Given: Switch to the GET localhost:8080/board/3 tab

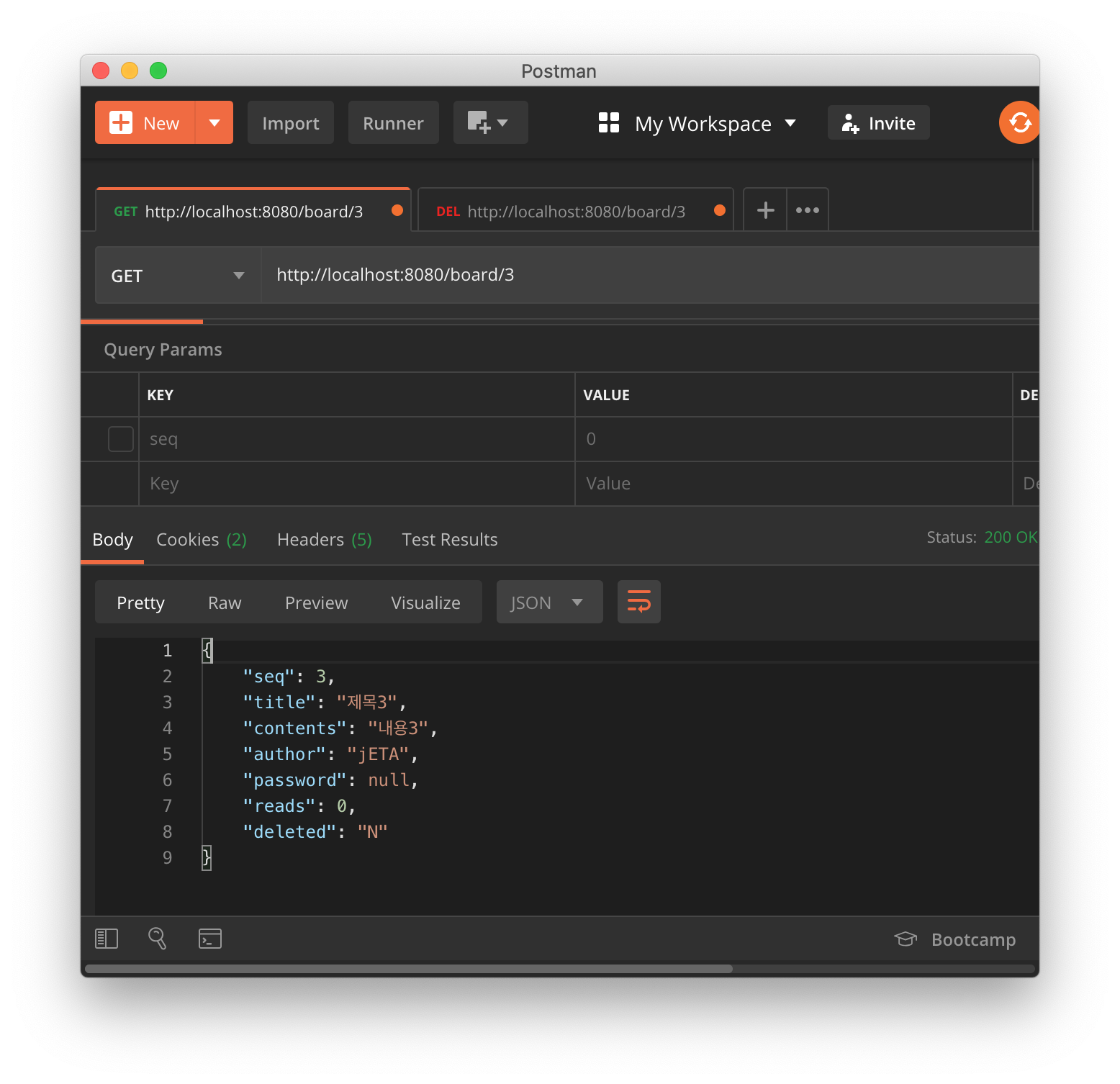Looking at the screenshot, I should coord(253,211).
